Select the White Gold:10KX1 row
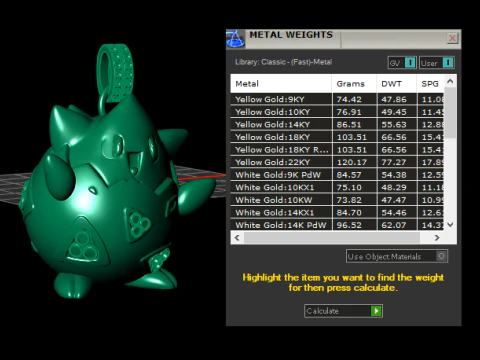 pyautogui.click(x=337, y=187)
